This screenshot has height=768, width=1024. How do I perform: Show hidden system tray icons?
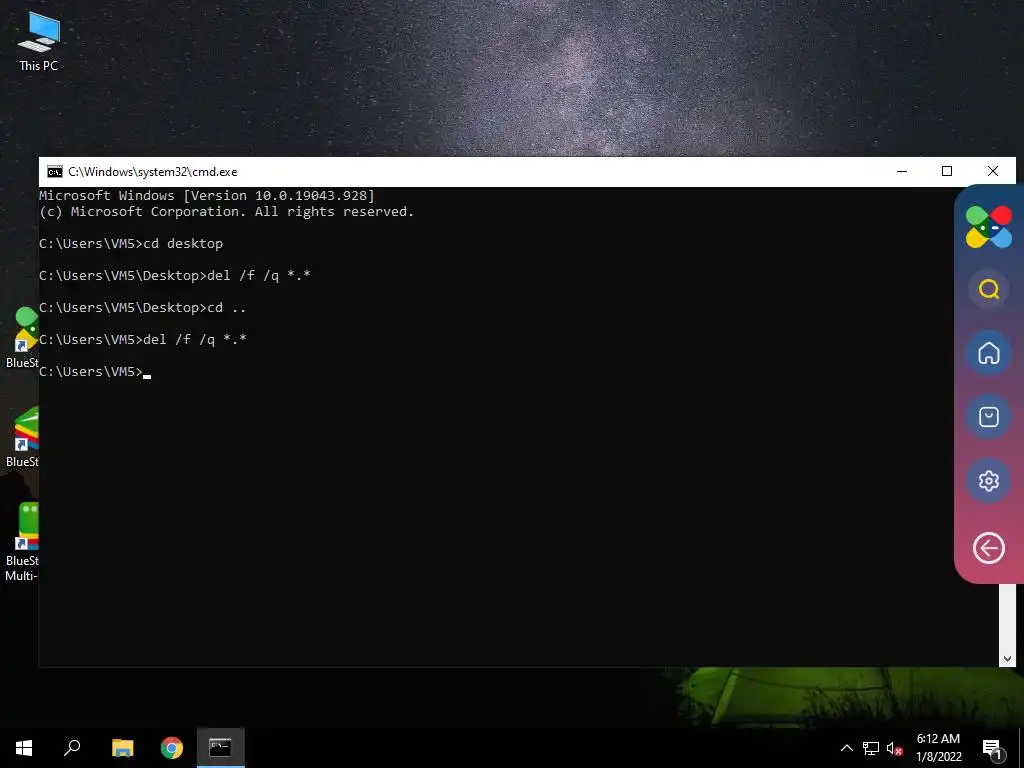pyautogui.click(x=846, y=748)
